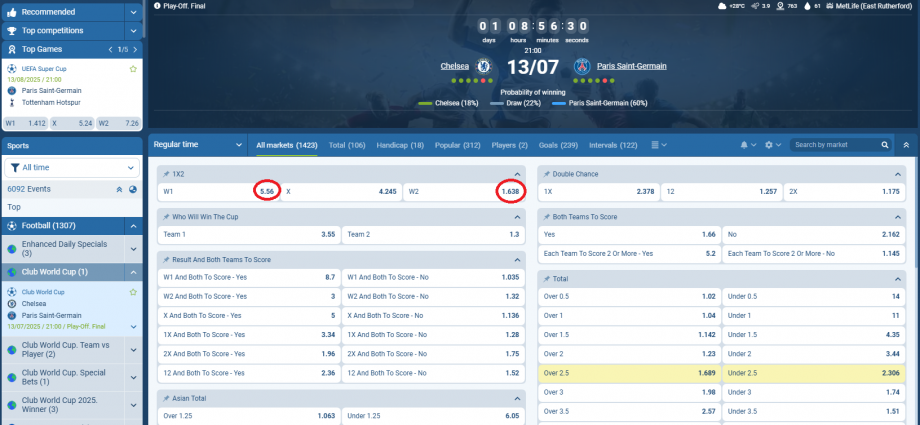Pin the Total market
Screen dimensions: 920x425
(547, 279)
